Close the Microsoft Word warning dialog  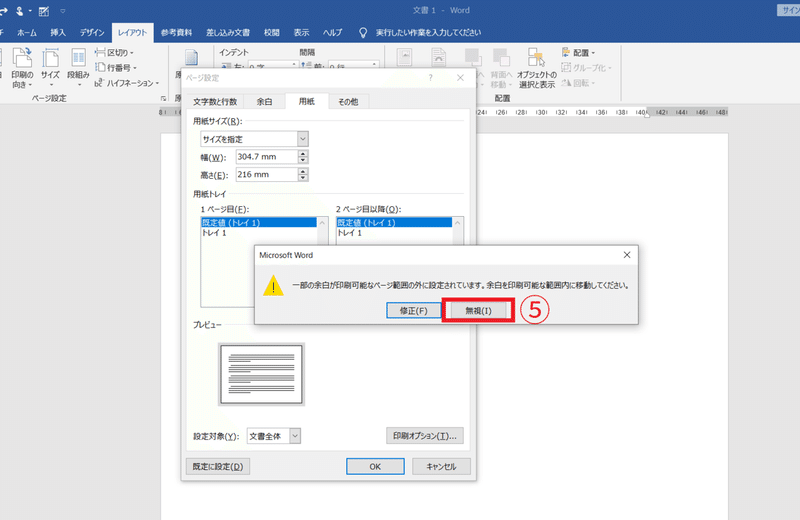pos(627,255)
